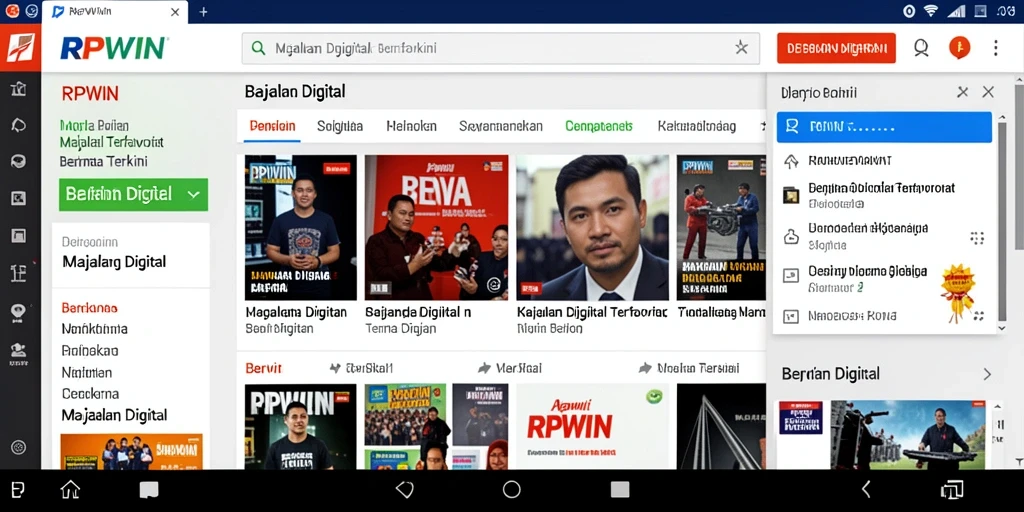The width and height of the screenshot is (1024, 512).
Task: Select the last panel item with box icon
Action: [884, 316]
